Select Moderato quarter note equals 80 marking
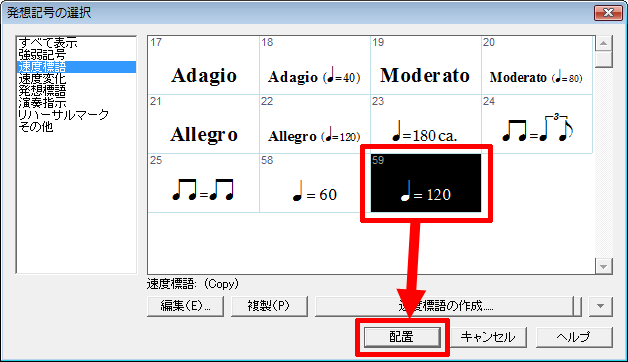The image size is (628, 362). click(x=537, y=65)
